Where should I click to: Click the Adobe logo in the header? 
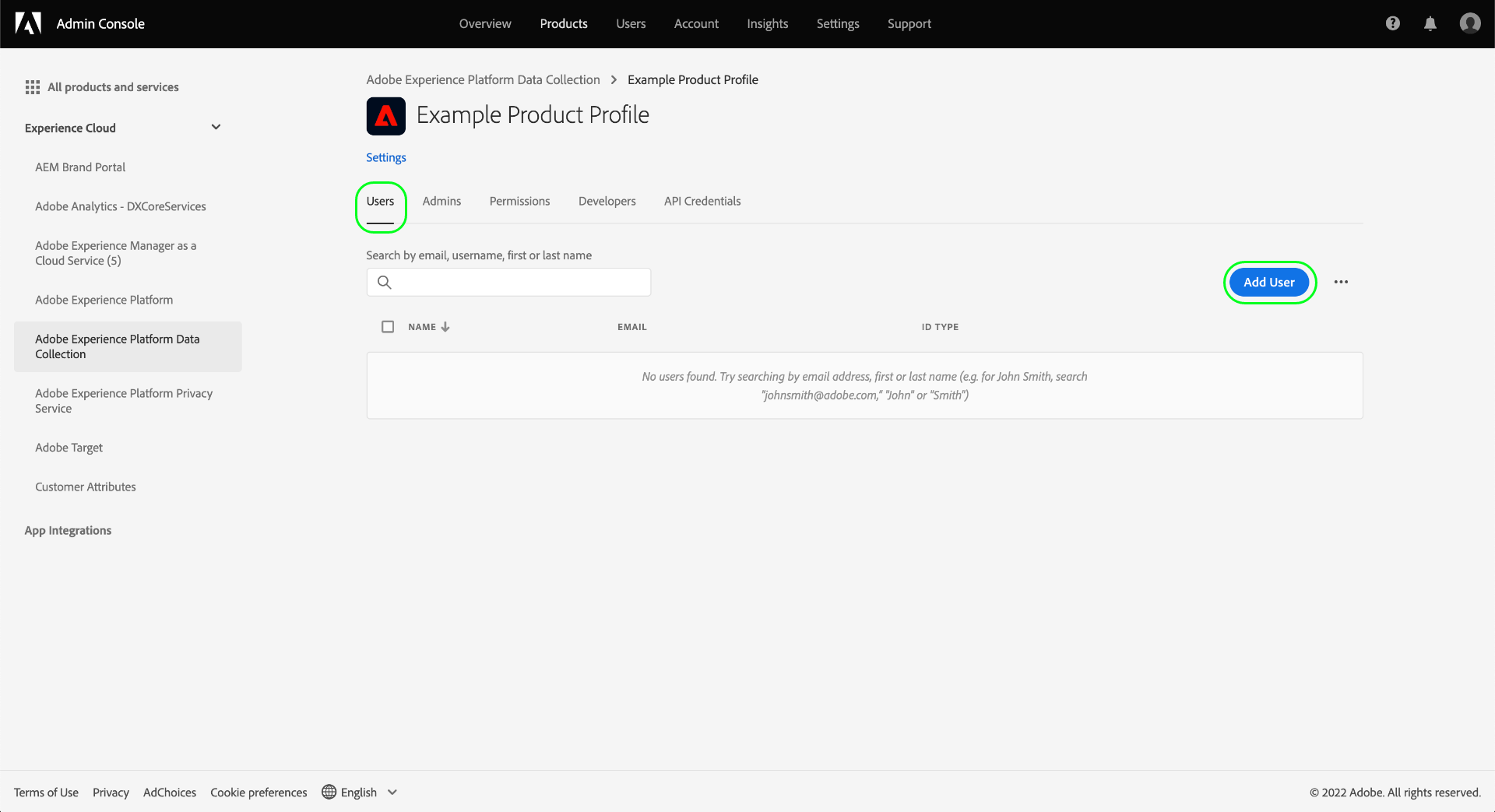(28, 23)
